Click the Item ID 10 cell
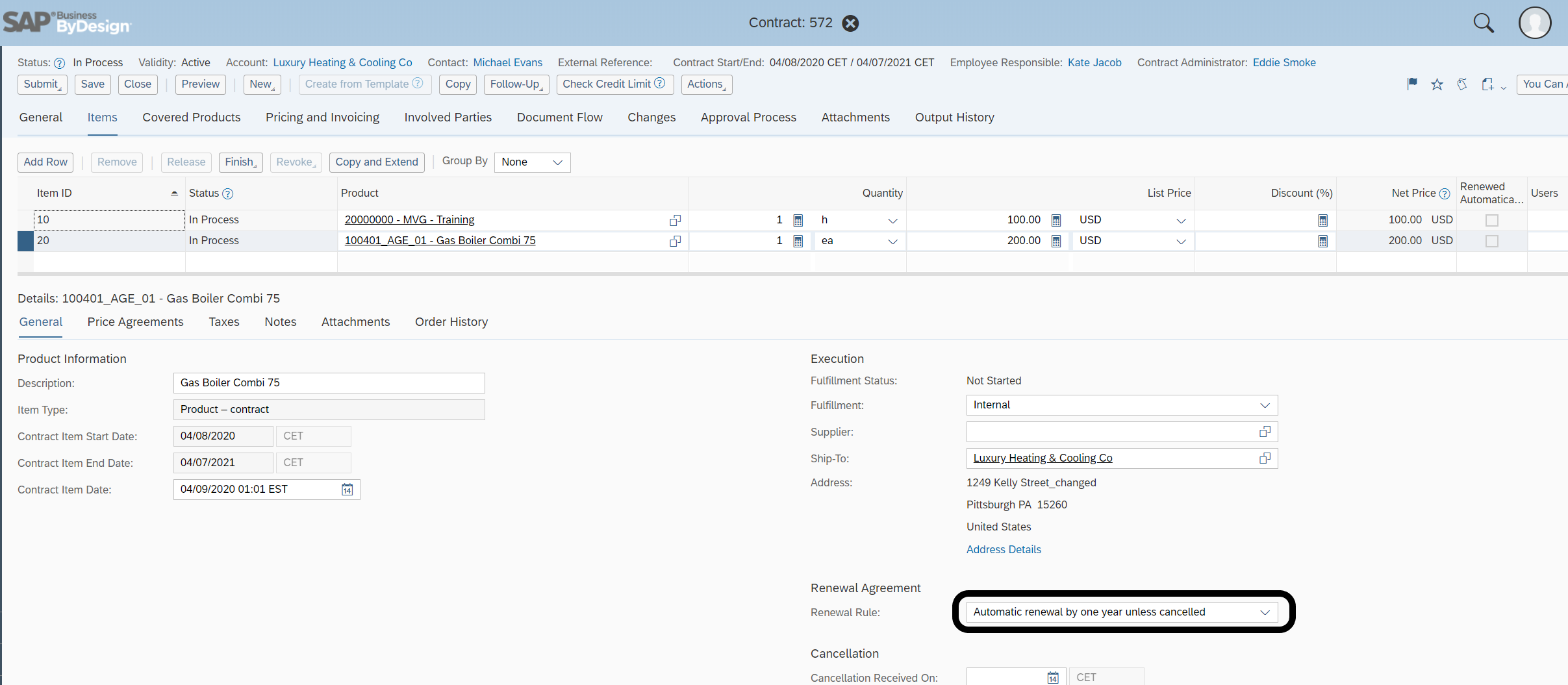 (x=109, y=220)
